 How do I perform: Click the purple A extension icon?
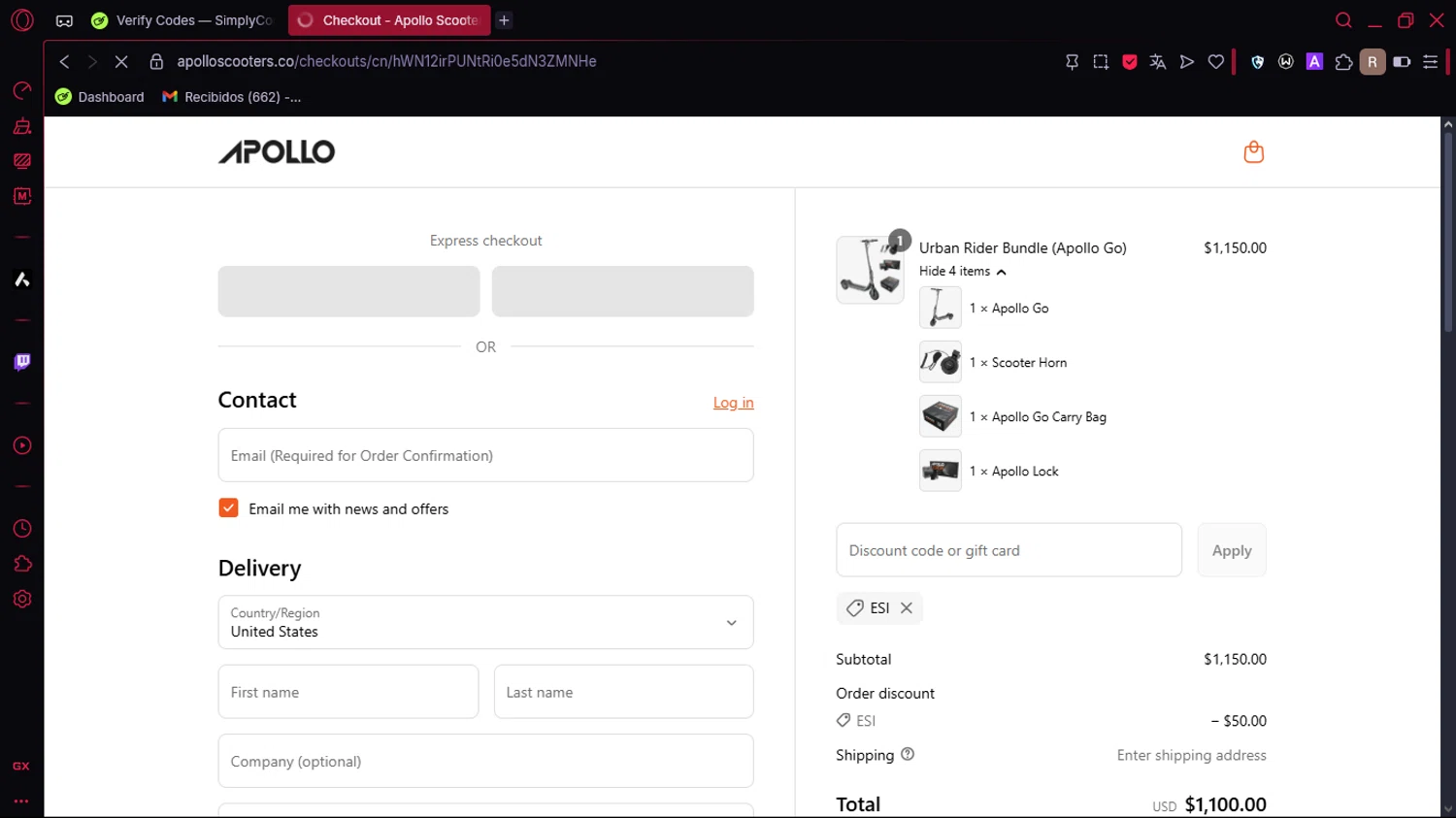(x=1314, y=61)
